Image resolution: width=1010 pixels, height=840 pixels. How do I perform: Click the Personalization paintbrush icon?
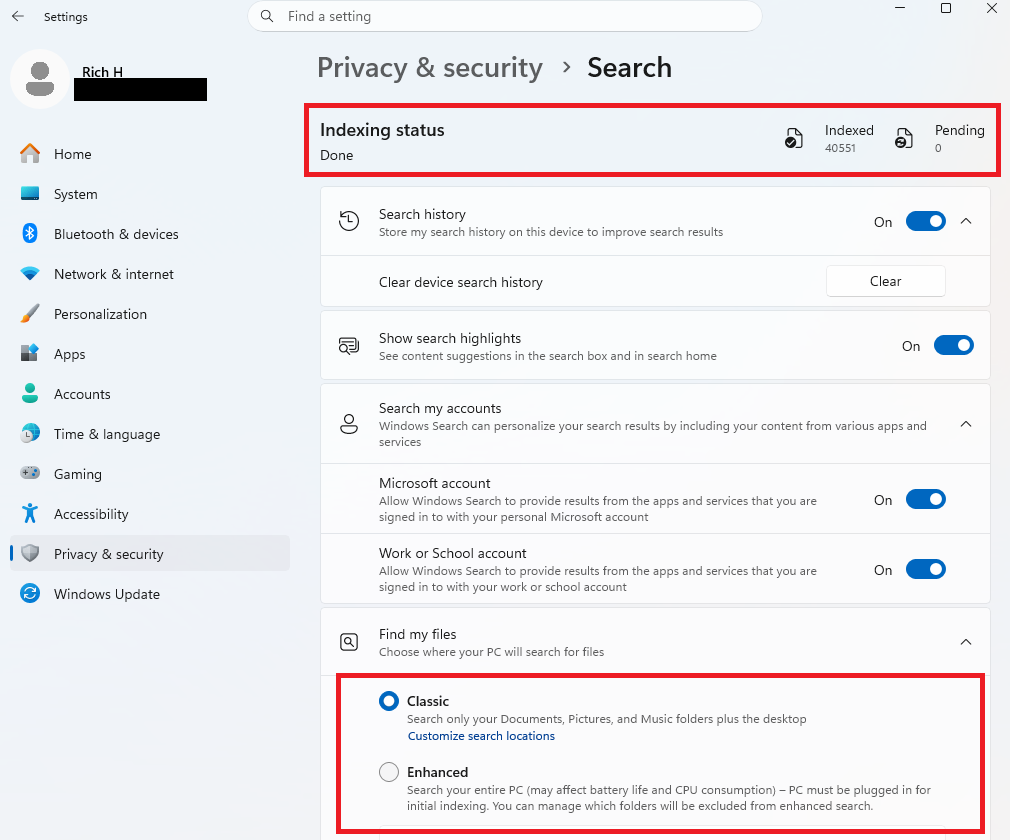click(x=30, y=314)
